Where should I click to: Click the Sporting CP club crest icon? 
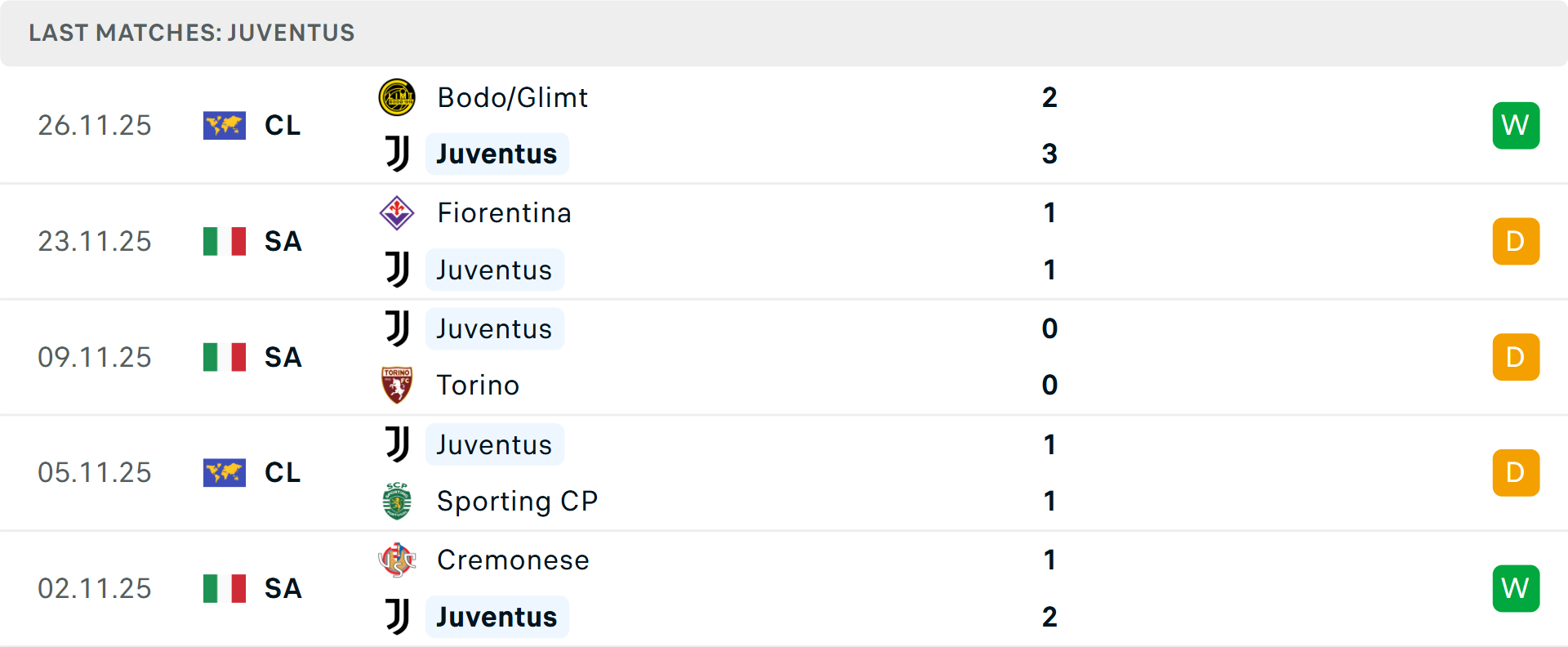pyautogui.click(x=397, y=501)
